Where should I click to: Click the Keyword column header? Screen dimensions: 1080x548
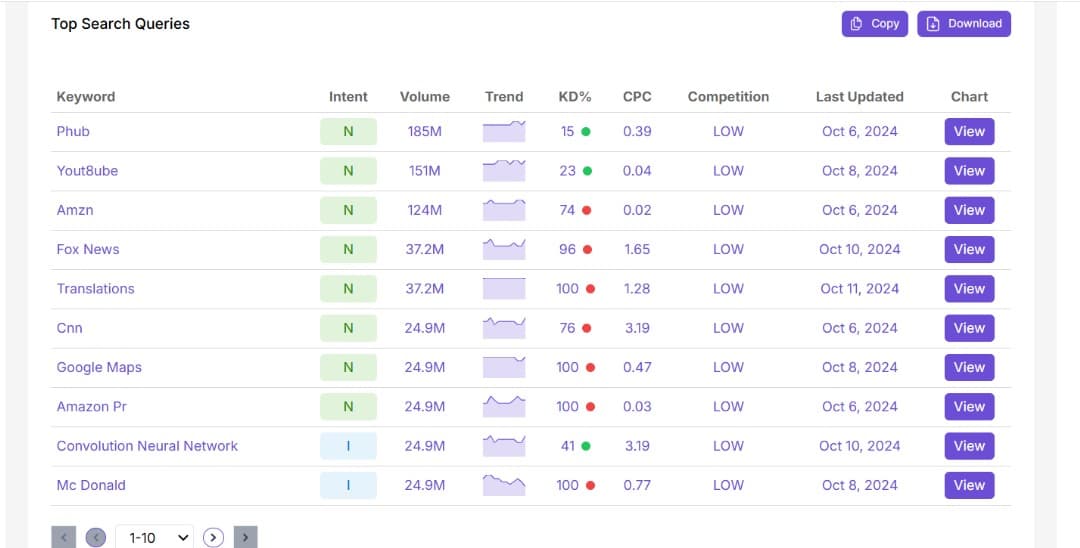point(86,97)
